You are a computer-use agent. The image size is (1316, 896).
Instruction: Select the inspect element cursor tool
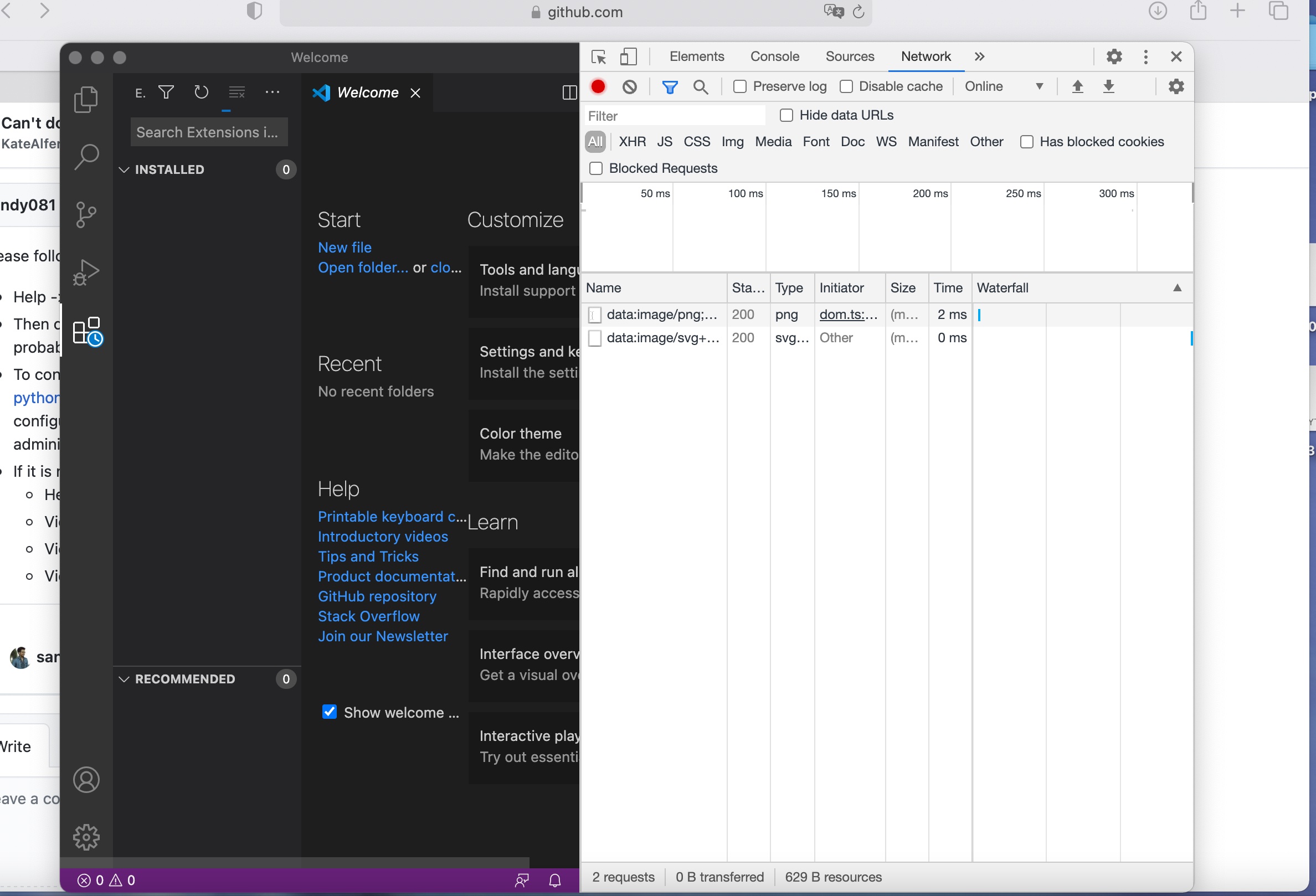(599, 56)
